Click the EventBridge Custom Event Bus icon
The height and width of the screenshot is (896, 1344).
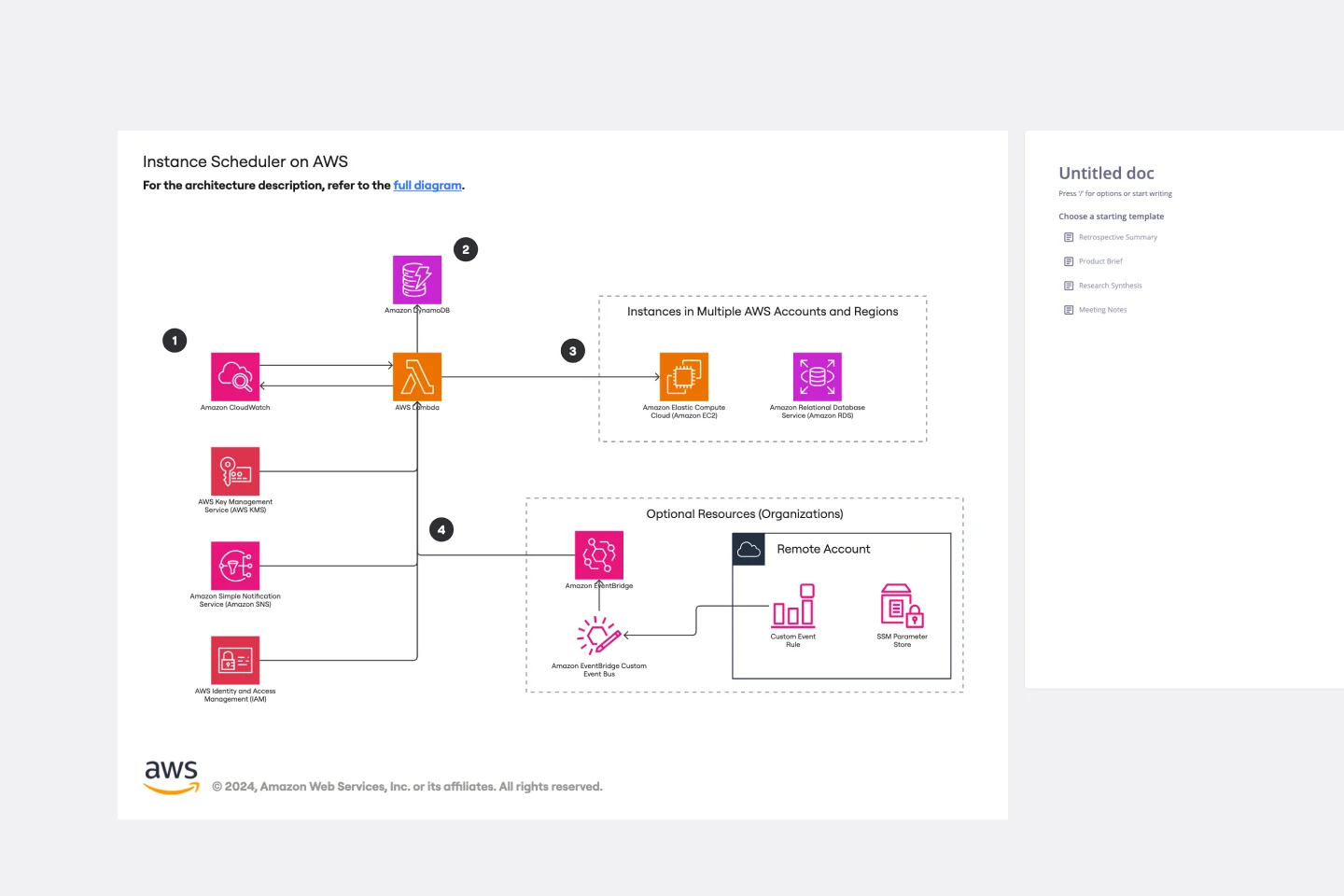(x=599, y=636)
